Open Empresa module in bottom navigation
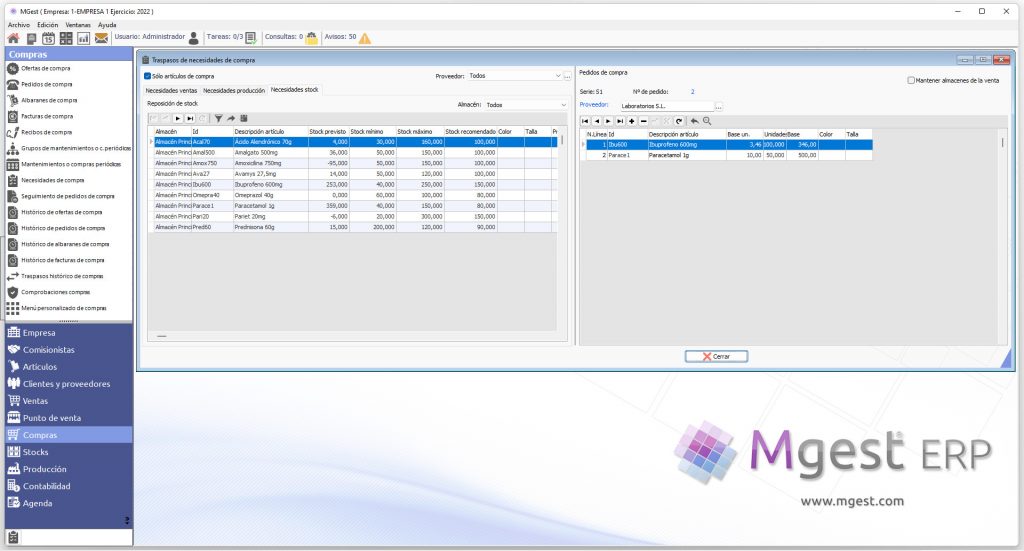This screenshot has height=551, width=1024. [x=69, y=333]
